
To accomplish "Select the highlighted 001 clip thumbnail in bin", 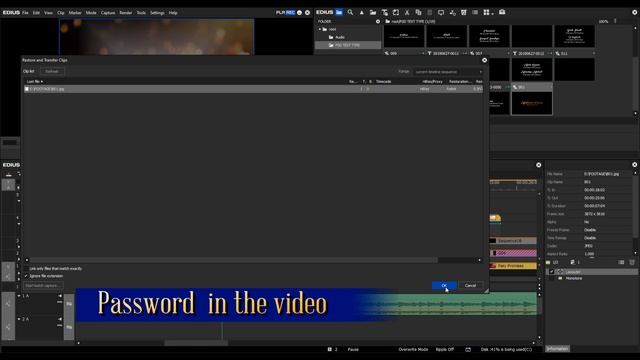I will pos(532,103).
